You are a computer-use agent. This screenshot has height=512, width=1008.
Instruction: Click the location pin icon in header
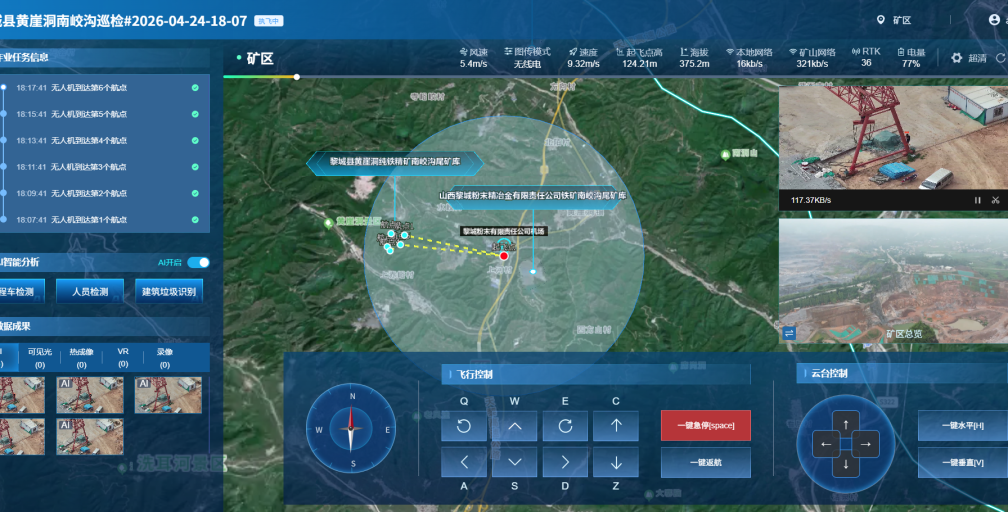(881, 20)
